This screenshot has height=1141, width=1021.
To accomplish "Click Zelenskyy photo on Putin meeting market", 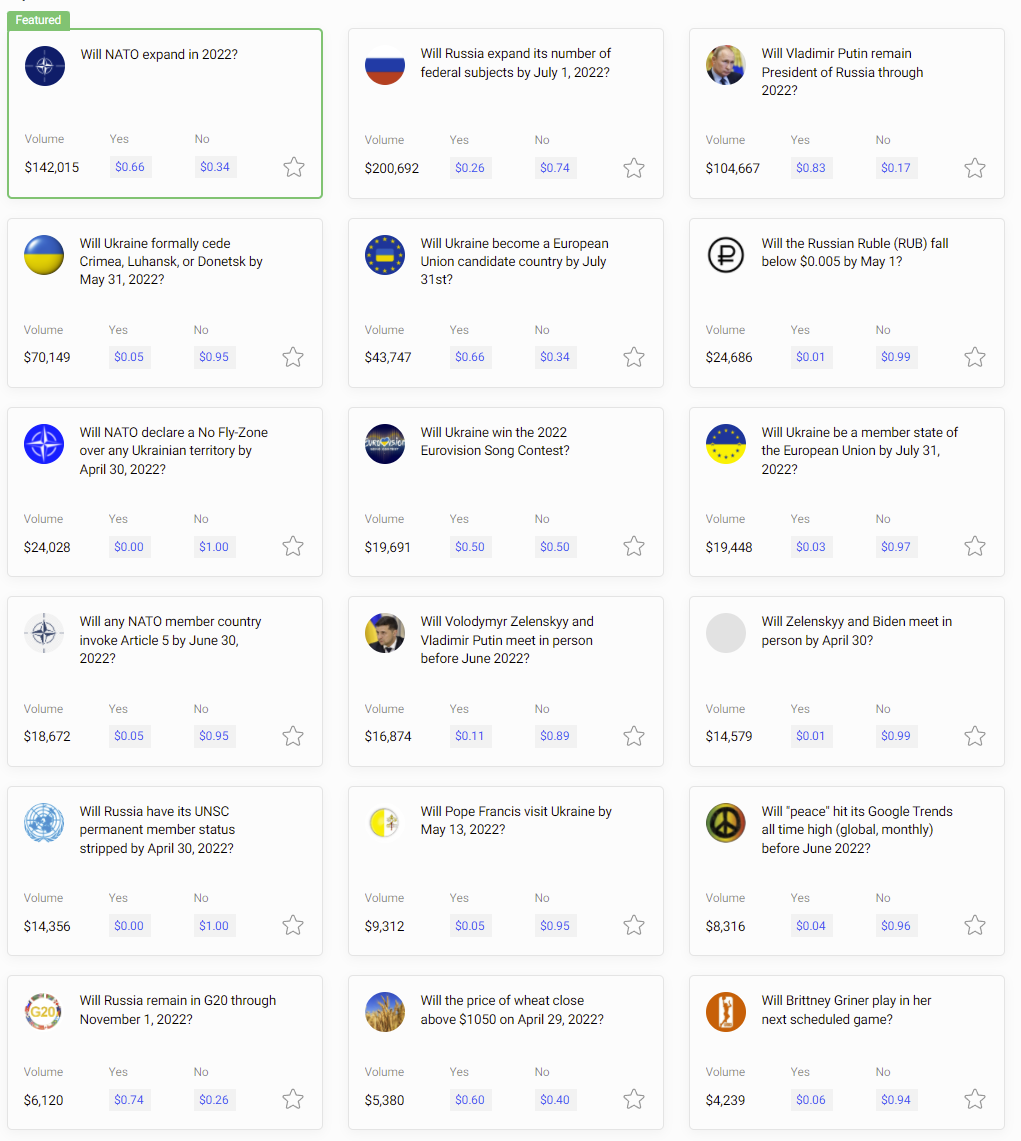I will pyautogui.click(x=385, y=633).
